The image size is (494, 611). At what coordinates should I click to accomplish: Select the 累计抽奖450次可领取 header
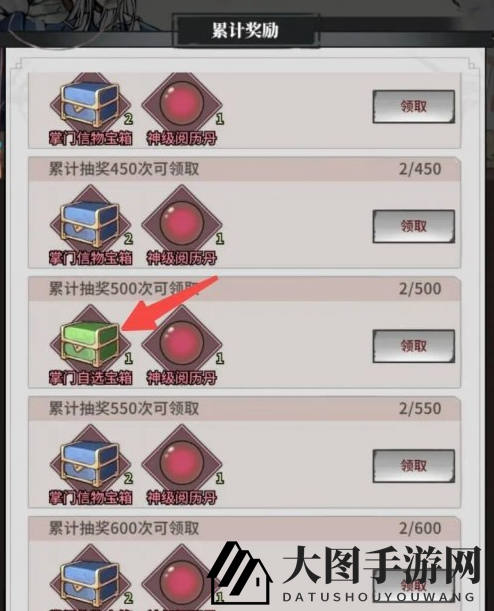124,169
